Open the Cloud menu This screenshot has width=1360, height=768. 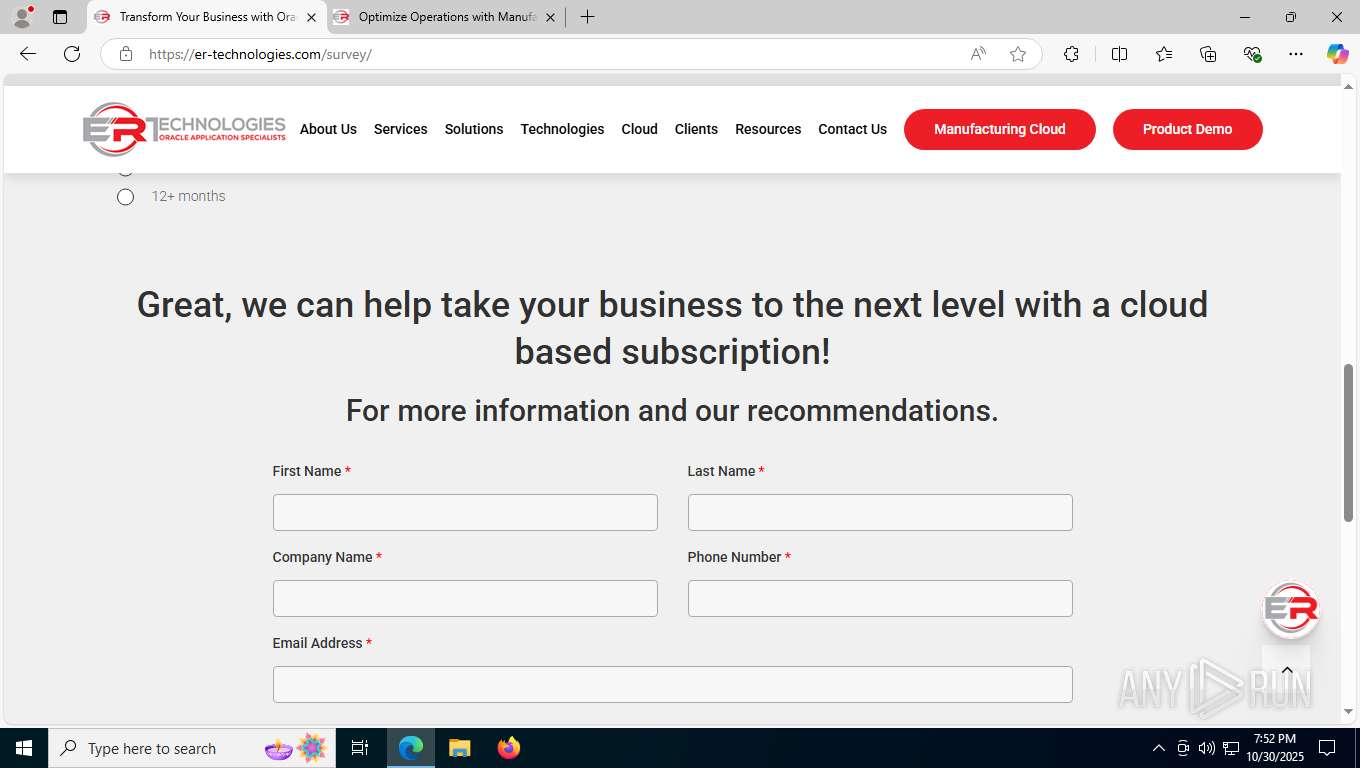point(639,129)
